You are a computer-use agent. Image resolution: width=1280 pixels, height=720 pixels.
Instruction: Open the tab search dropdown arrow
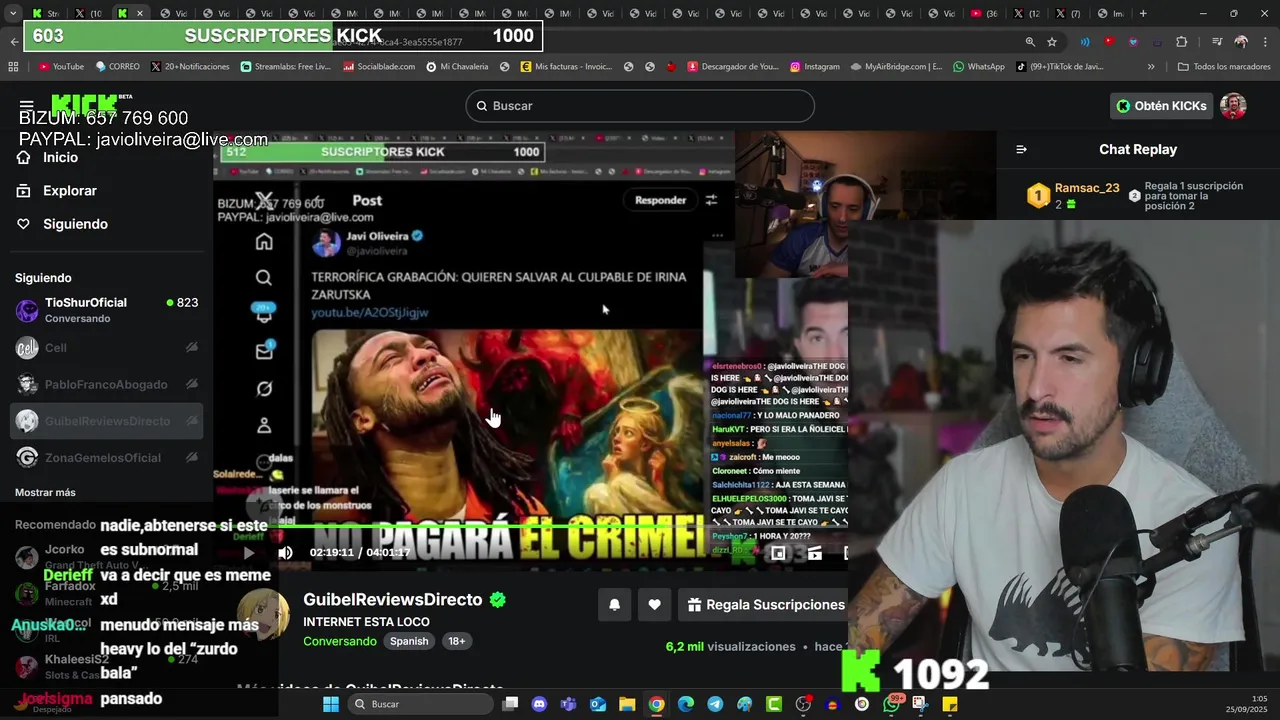click(13, 14)
